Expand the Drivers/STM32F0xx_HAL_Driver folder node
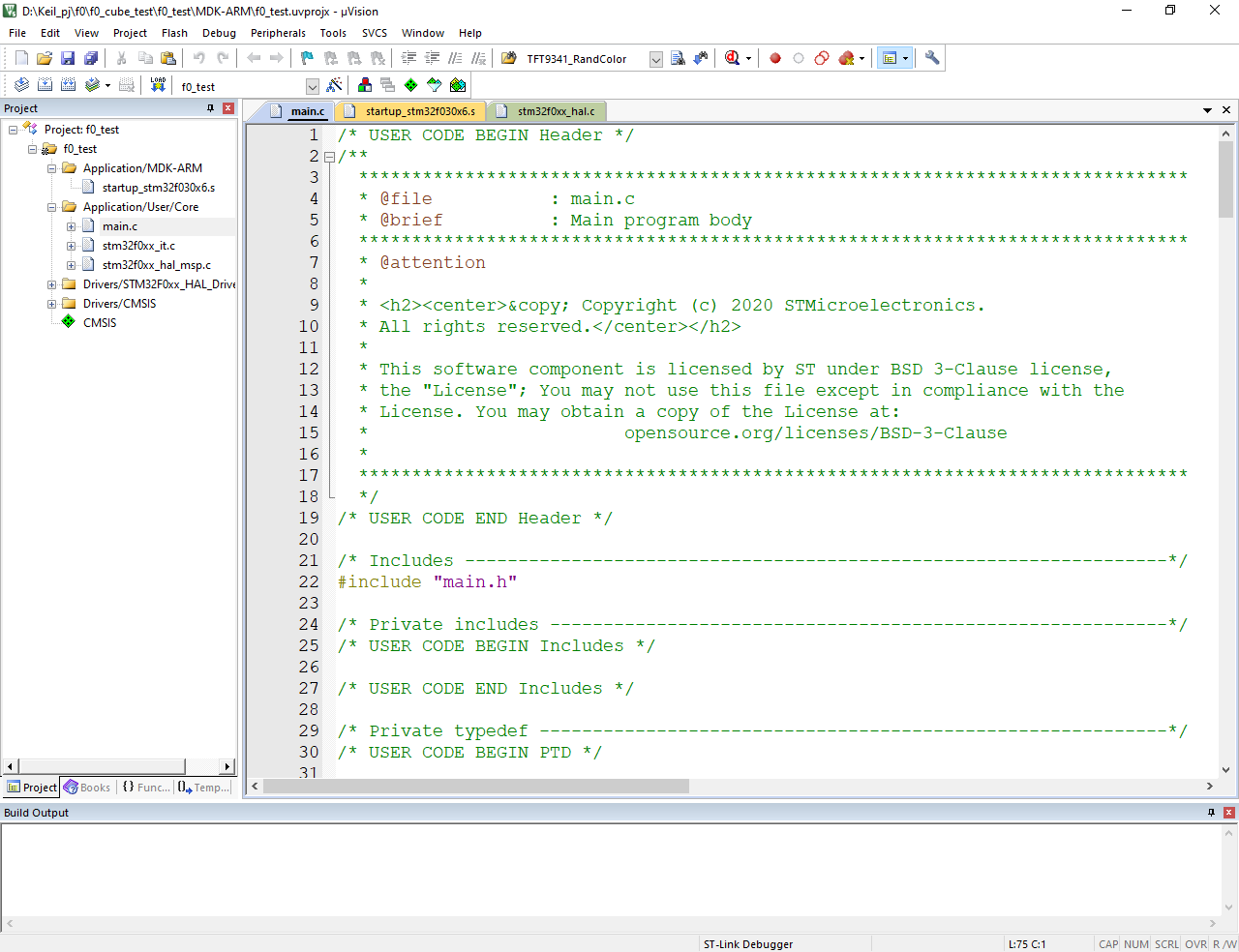Image resolution: width=1239 pixels, height=952 pixels. (52, 284)
